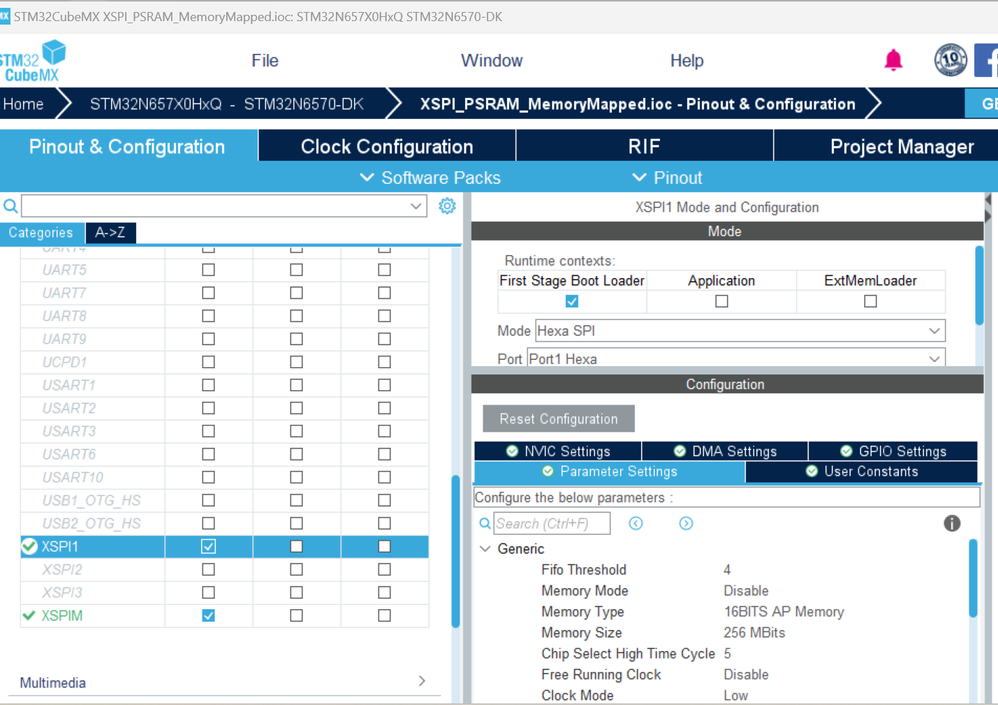The image size is (998, 705).
Task: Toggle XSPI1 first context checkbox
Action: 208,546
